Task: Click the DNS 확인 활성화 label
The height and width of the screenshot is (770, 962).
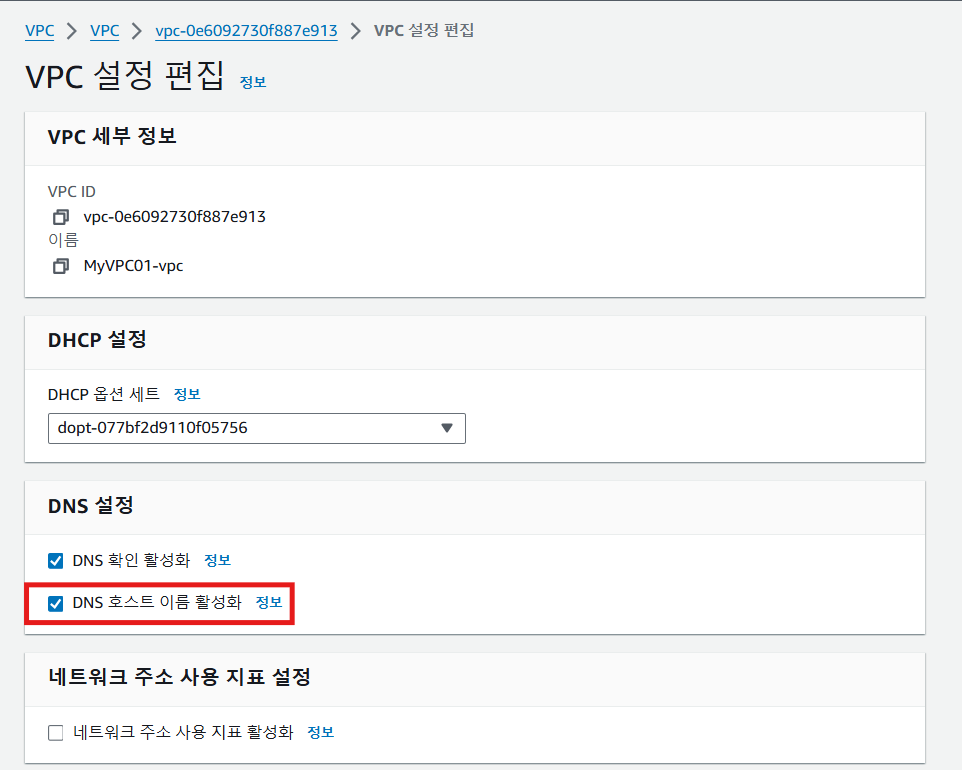Action: click(131, 560)
